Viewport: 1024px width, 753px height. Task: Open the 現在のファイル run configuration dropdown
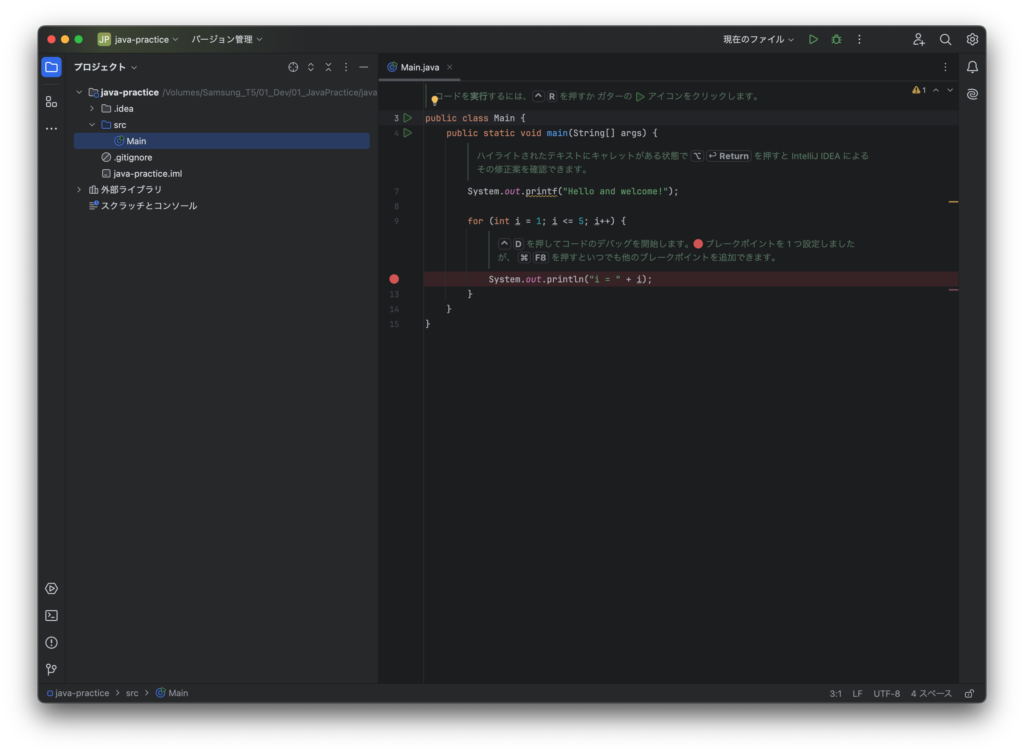pyautogui.click(x=756, y=39)
